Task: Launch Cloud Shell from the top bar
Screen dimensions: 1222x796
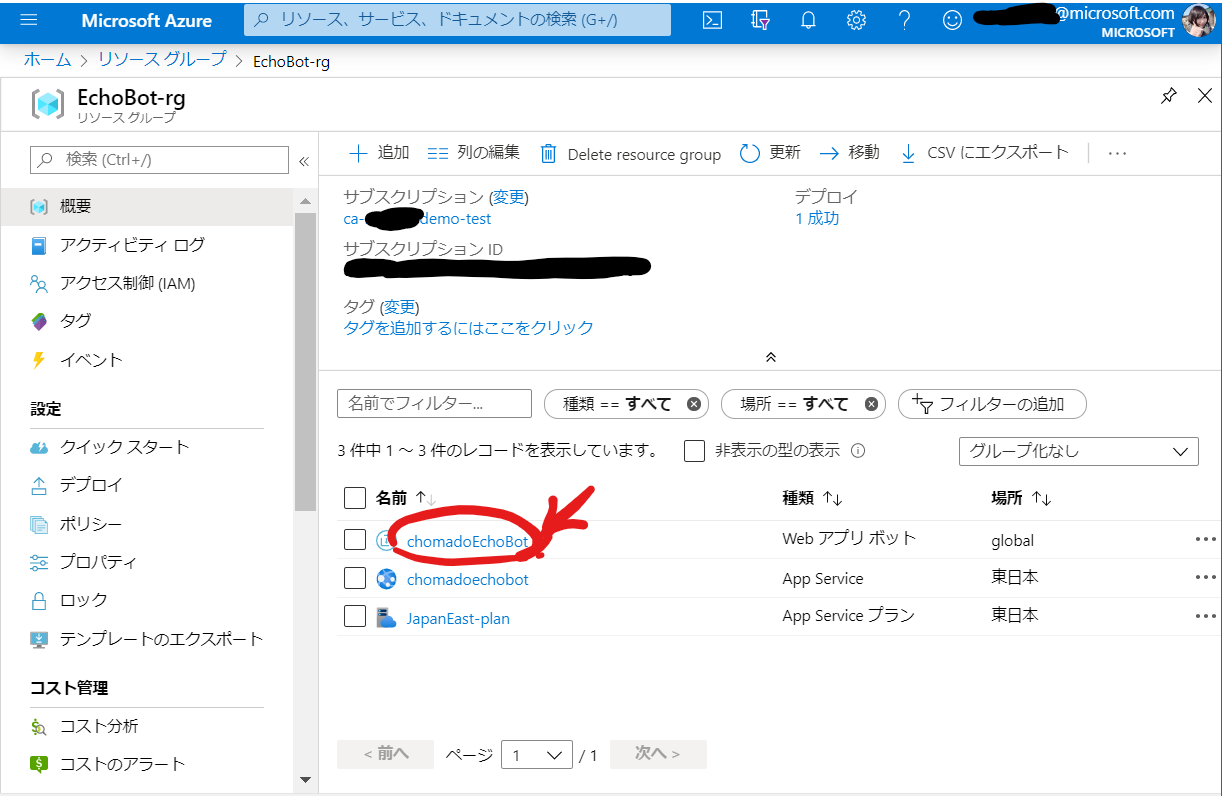Action: pos(712,20)
